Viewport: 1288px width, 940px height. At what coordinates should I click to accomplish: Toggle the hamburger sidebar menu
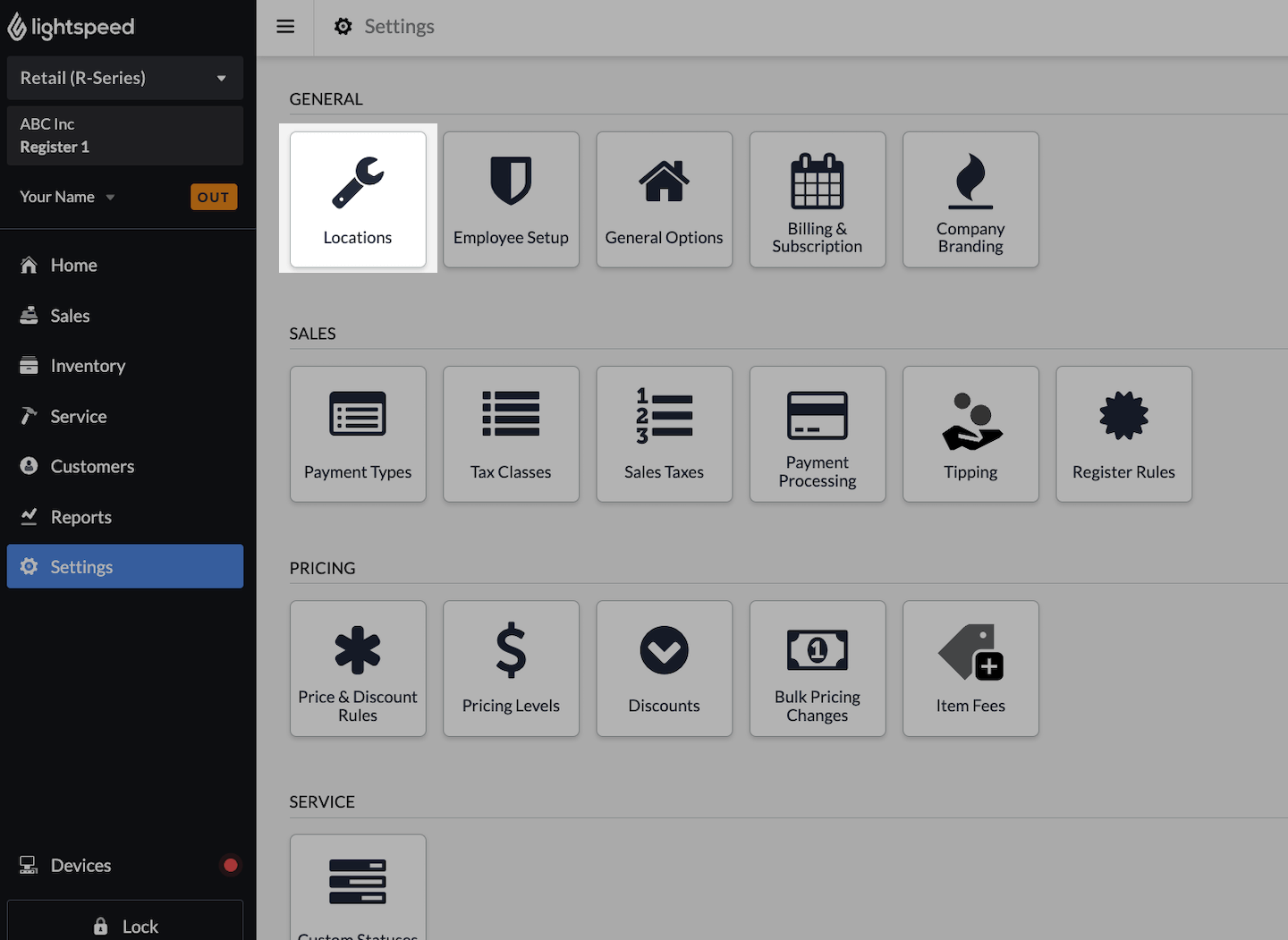click(285, 27)
